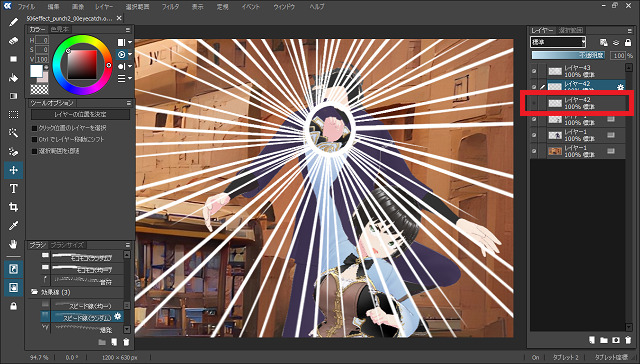The image size is (640, 364).
Task: Hide レイヤー43 with its eye icon
Action: coord(534,71)
